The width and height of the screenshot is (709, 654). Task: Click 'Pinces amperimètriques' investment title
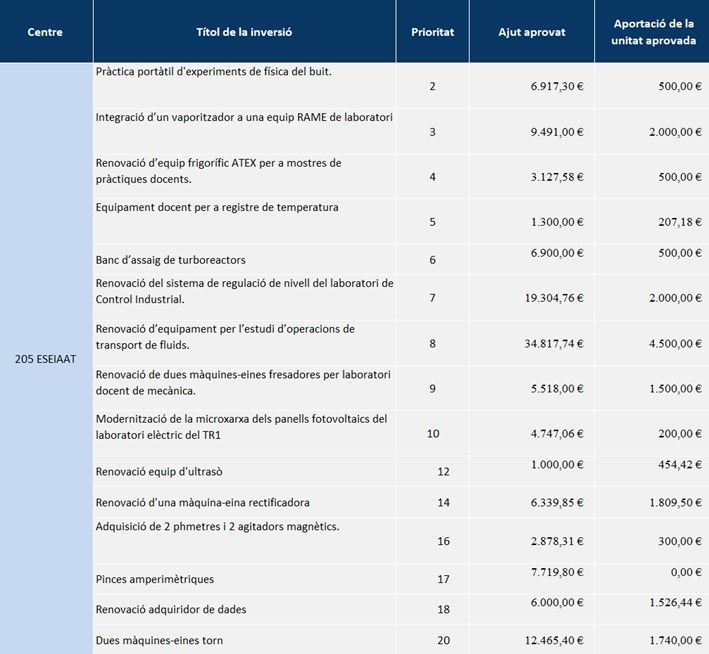pyautogui.click(x=155, y=579)
